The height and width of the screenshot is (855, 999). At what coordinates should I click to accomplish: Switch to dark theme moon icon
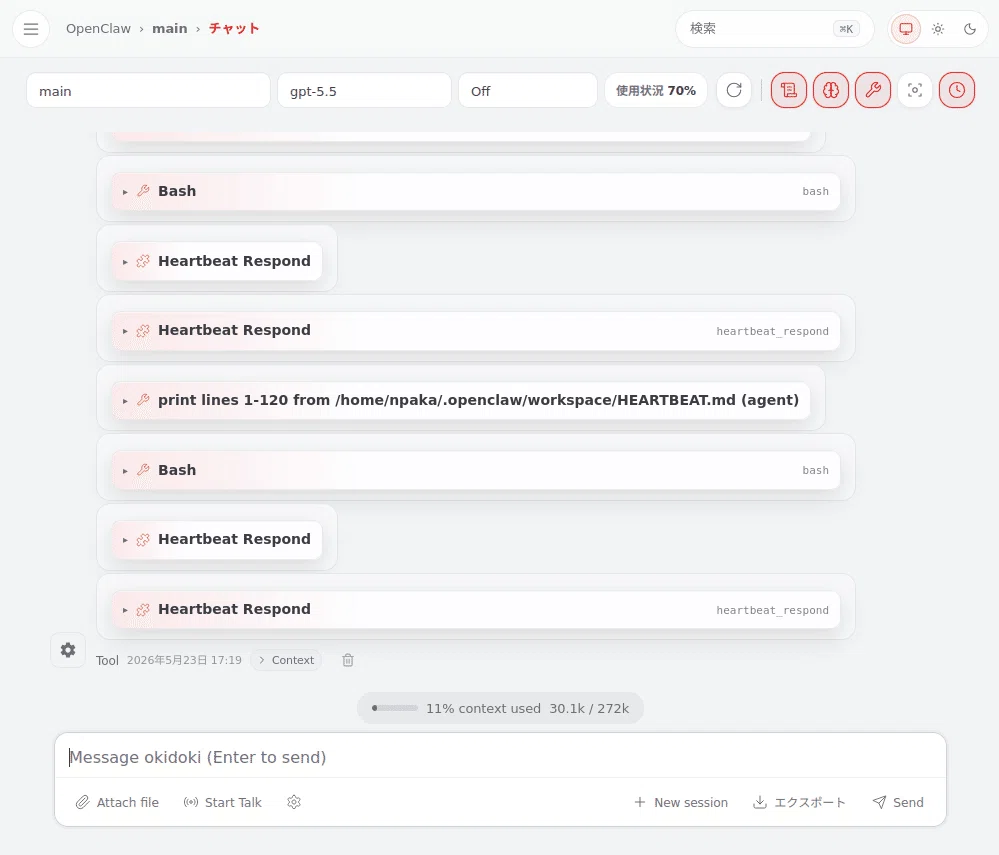coord(970,29)
